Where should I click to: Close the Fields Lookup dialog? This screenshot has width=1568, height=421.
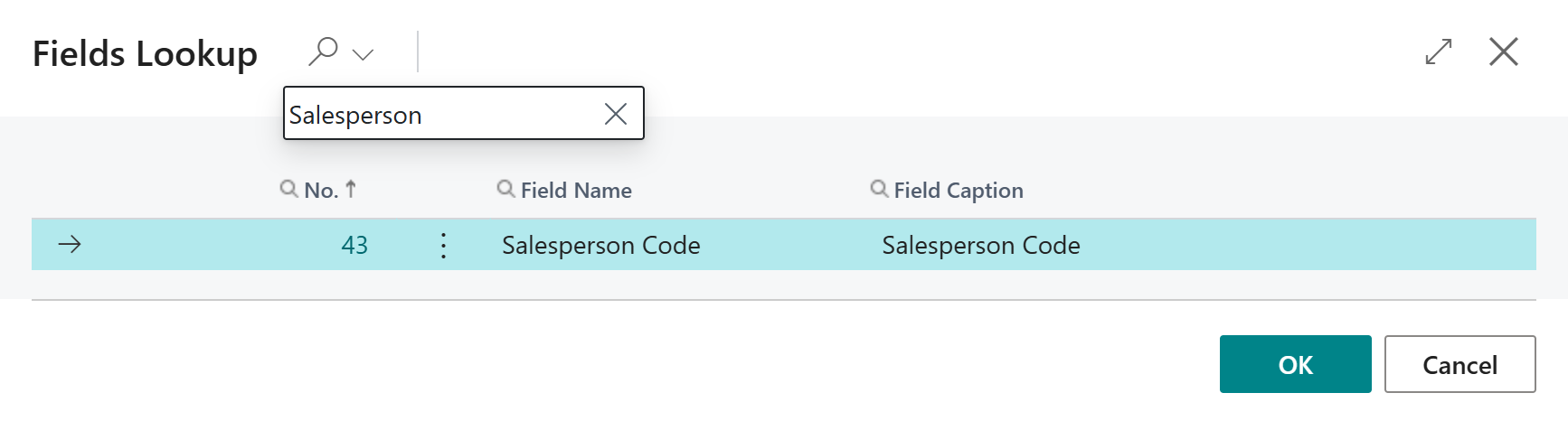[1503, 51]
